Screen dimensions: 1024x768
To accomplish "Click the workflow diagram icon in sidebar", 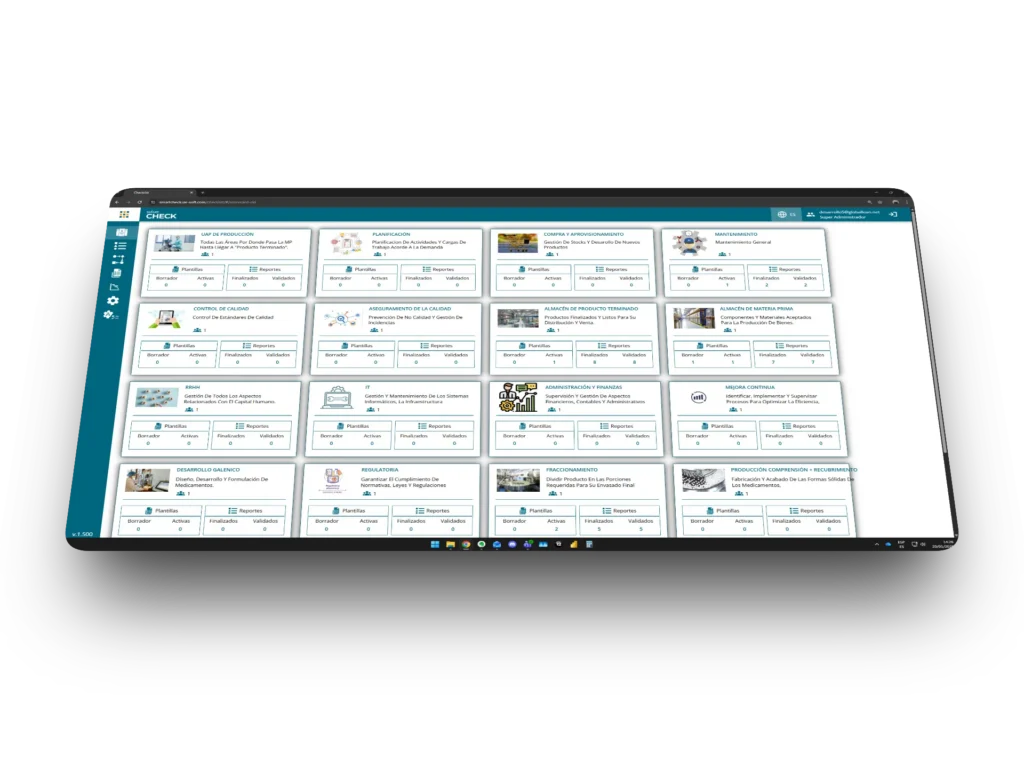I will (x=119, y=259).
